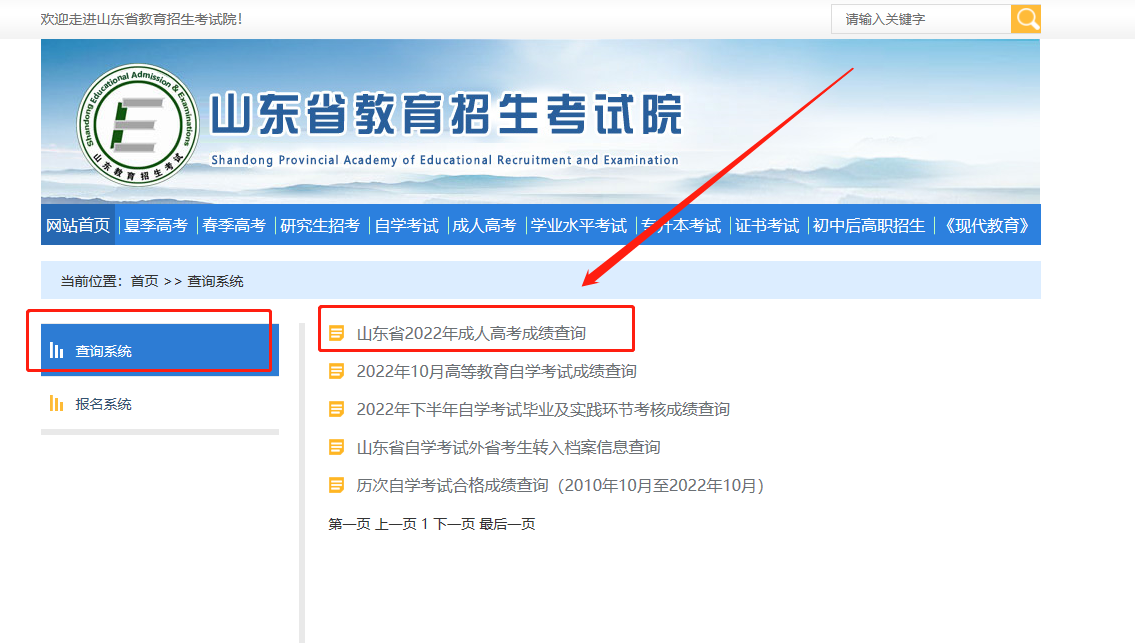Click document icon next to 山东省2022年成人高考成绩查询
This screenshot has width=1135, height=643.
pyautogui.click(x=337, y=333)
